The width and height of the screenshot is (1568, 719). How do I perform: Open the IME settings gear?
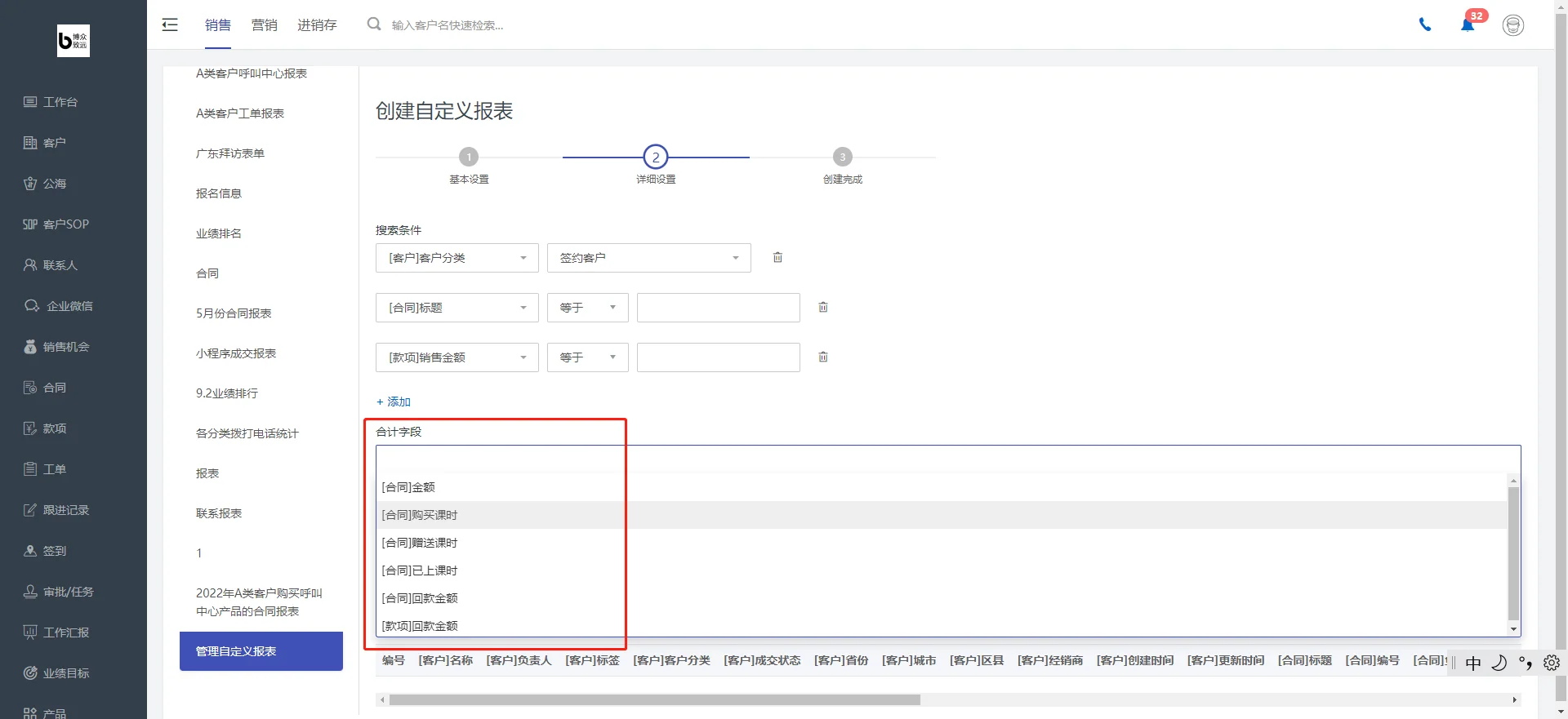point(1552,663)
